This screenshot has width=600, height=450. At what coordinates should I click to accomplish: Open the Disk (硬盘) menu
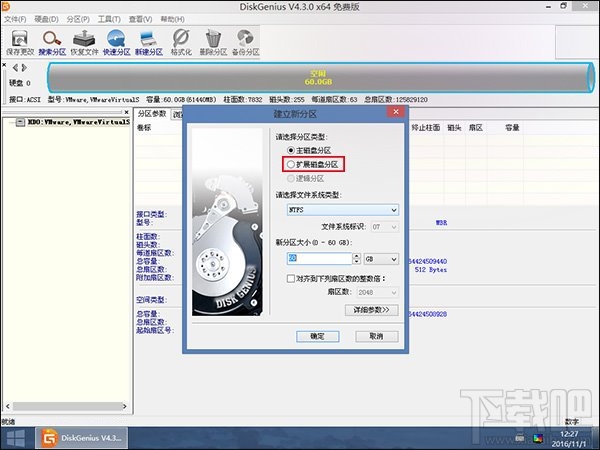point(46,19)
